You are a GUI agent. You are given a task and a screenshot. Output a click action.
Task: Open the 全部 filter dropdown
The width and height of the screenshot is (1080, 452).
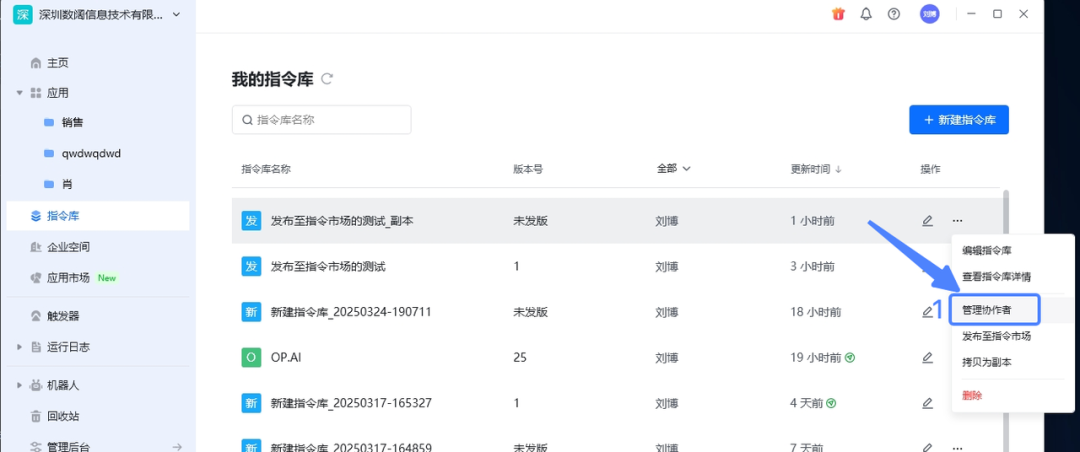[674, 168]
